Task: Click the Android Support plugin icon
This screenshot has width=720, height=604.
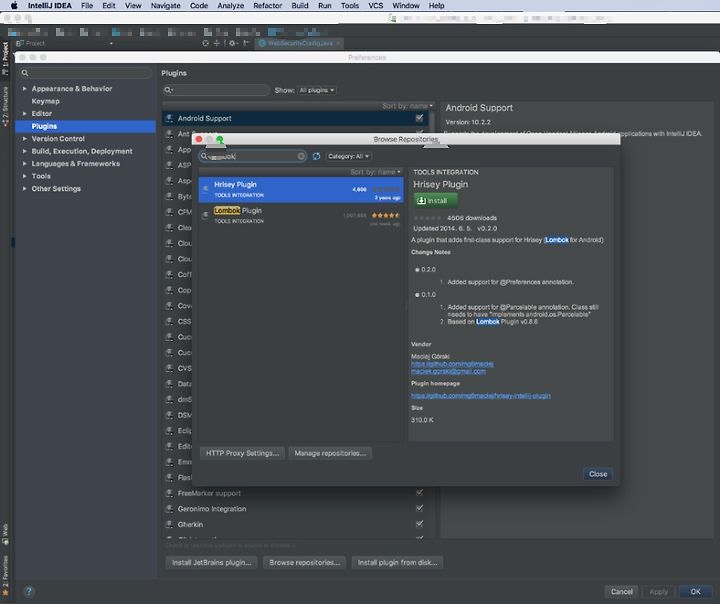Action: (x=169, y=119)
